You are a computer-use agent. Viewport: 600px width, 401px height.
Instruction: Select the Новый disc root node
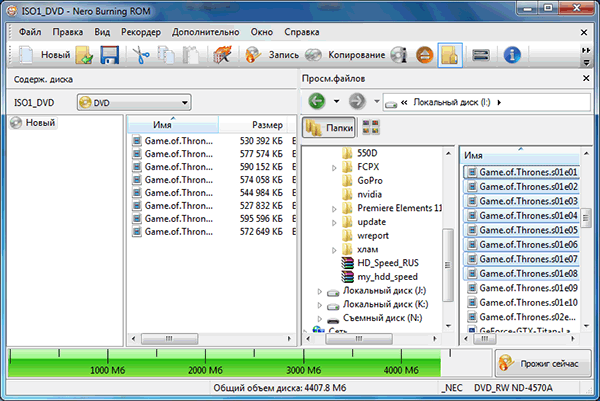[x=33, y=123]
